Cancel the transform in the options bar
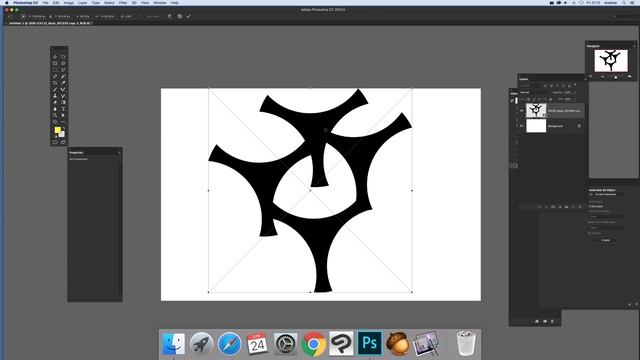This screenshot has width=640, height=360. 180,16
